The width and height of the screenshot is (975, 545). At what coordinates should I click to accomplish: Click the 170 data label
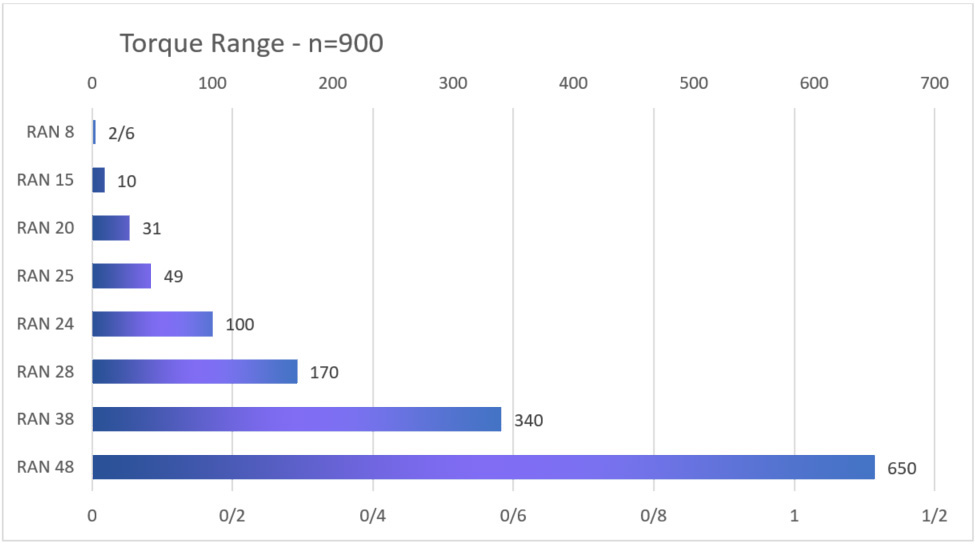(325, 373)
